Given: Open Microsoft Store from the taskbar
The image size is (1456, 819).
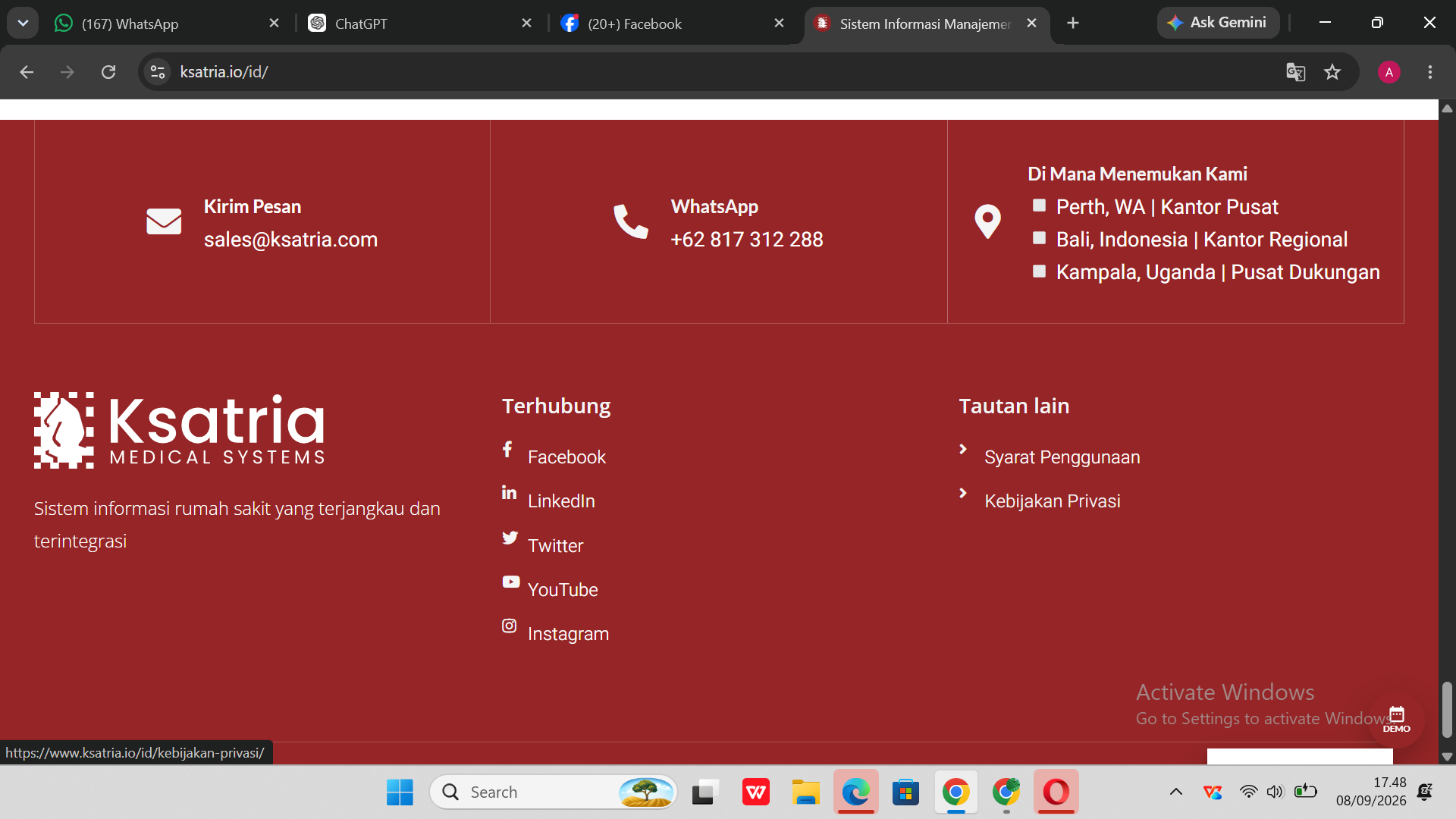Looking at the screenshot, I should 906,792.
